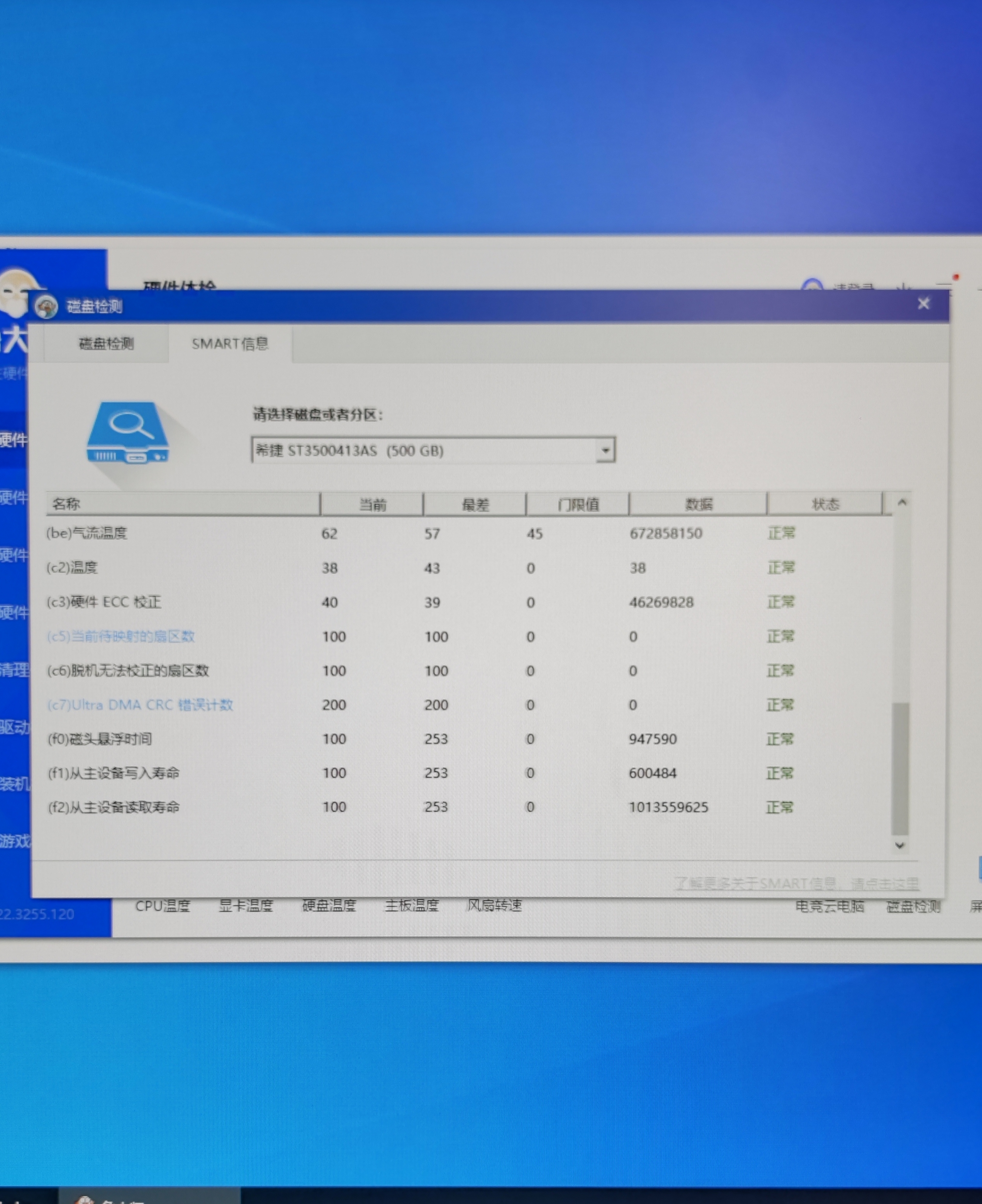Screen dimensions: 982x1204
Task: Open the disk selection dropdown arrow
Action: point(605,450)
